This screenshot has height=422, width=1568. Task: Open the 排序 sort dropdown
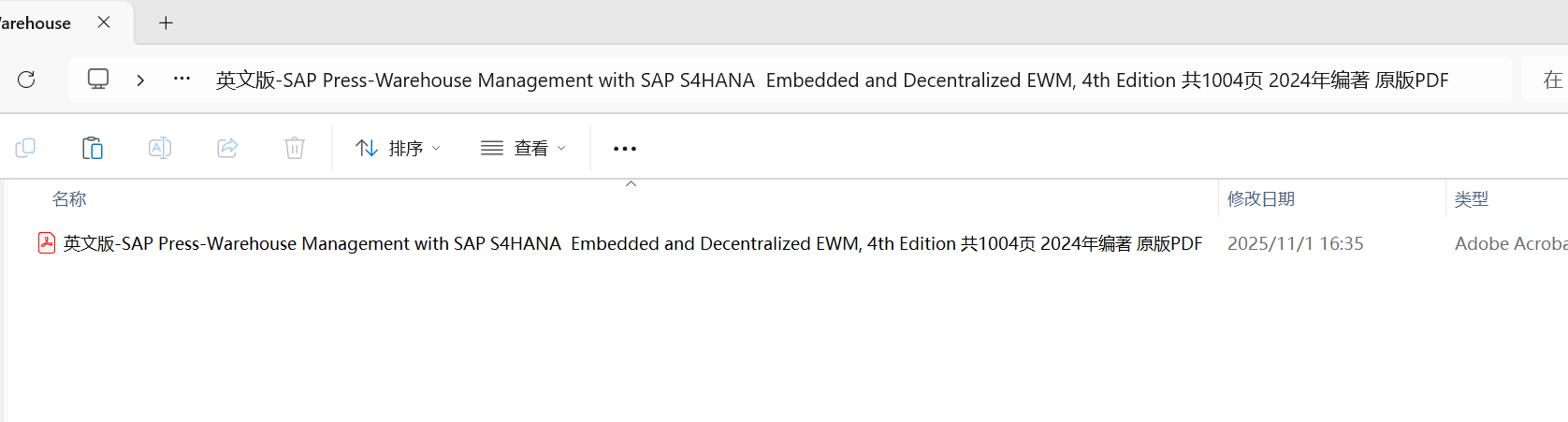398,148
